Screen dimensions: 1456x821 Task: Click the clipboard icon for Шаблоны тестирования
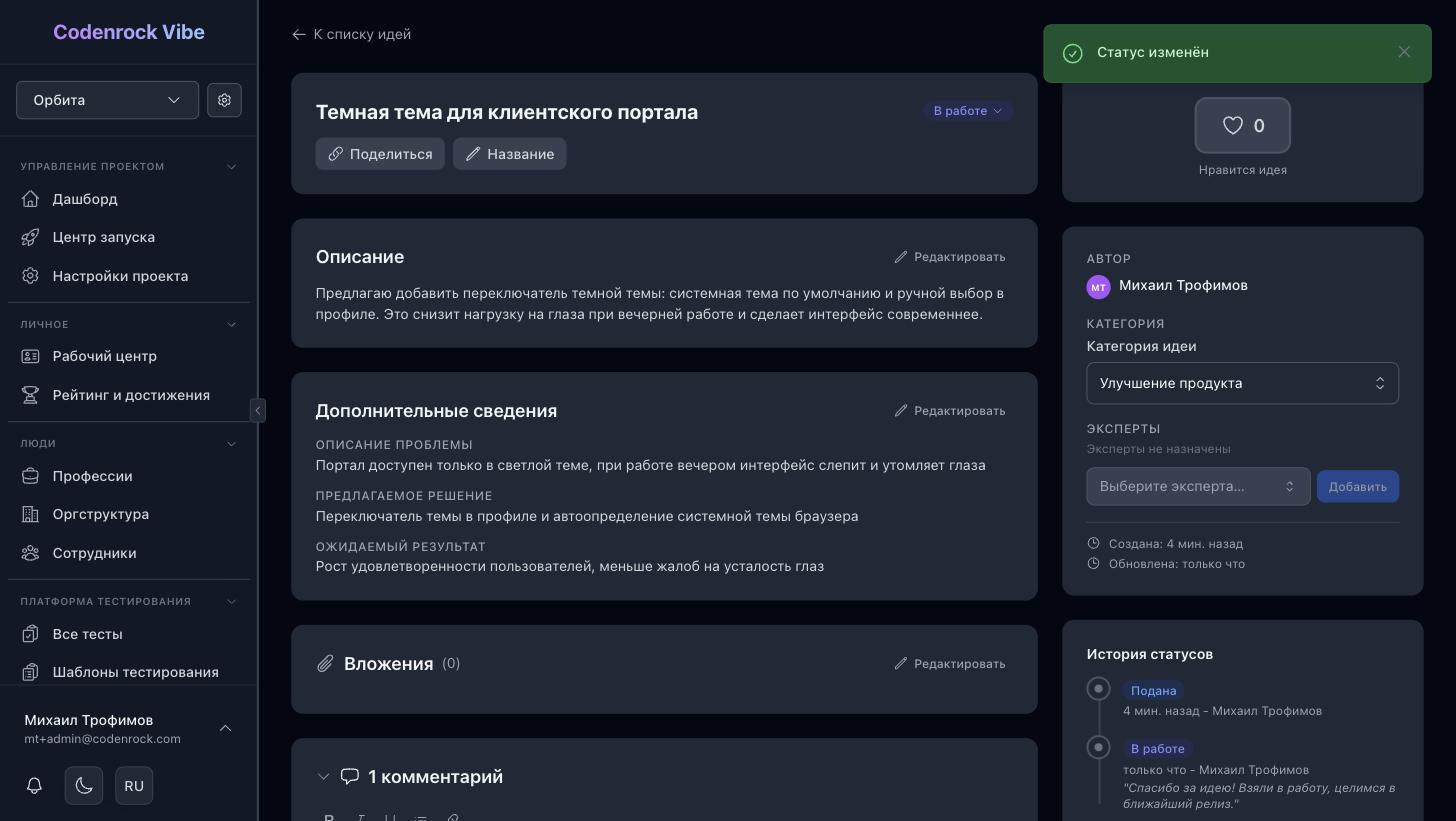point(31,672)
